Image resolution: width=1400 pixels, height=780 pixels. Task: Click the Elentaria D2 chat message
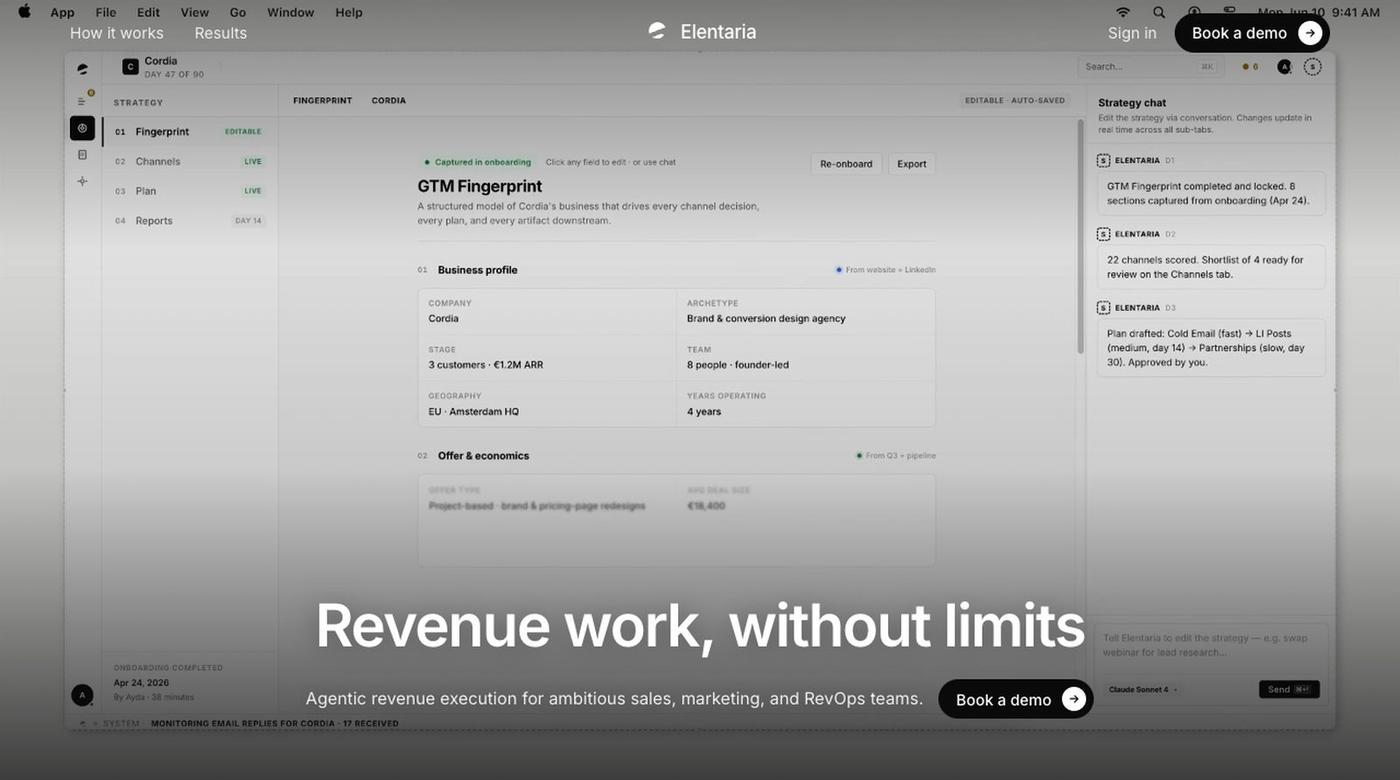pyautogui.click(x=1211, y=267)
